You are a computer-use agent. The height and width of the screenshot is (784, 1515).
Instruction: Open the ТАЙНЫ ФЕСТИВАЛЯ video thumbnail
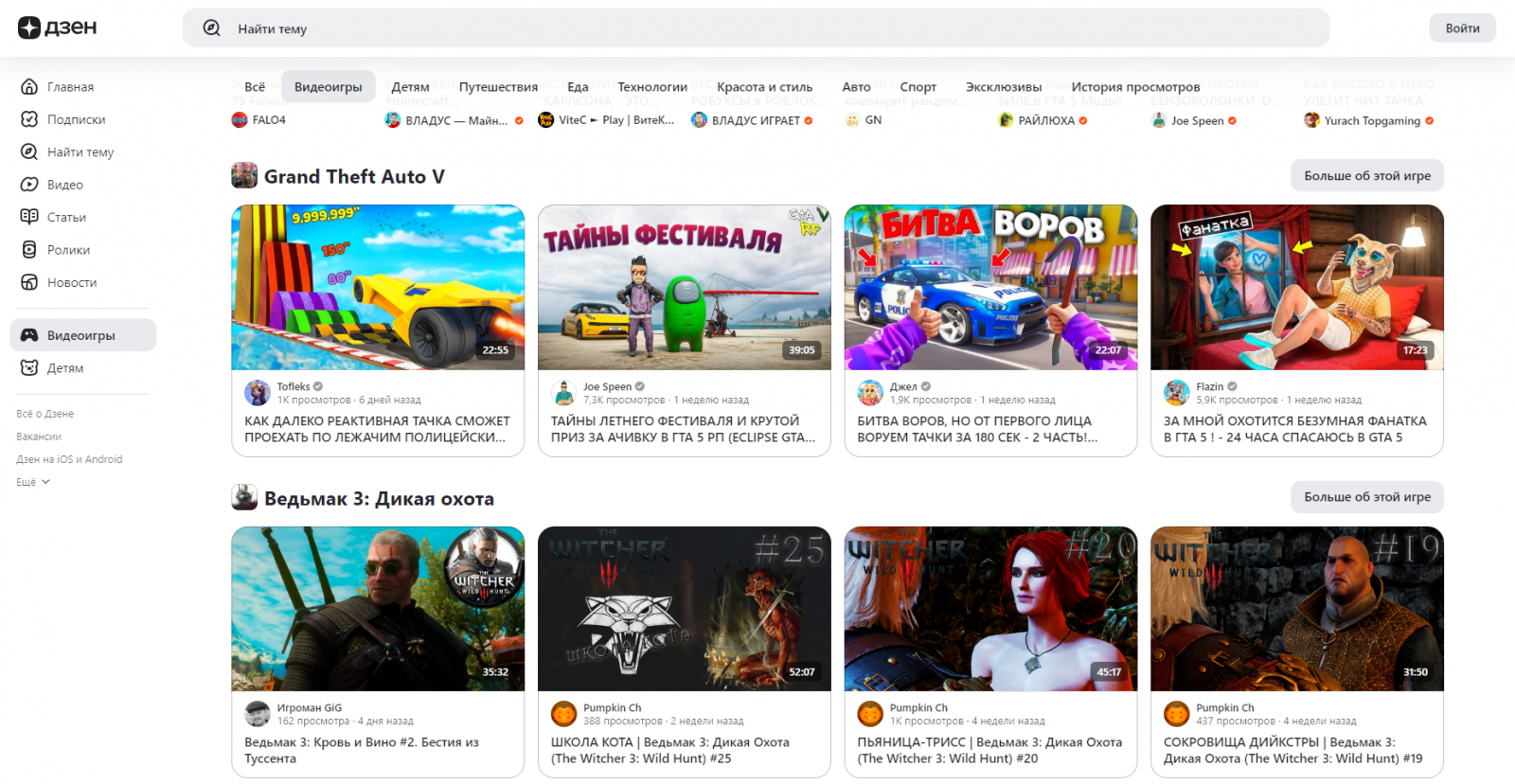(x=685, y=288)
